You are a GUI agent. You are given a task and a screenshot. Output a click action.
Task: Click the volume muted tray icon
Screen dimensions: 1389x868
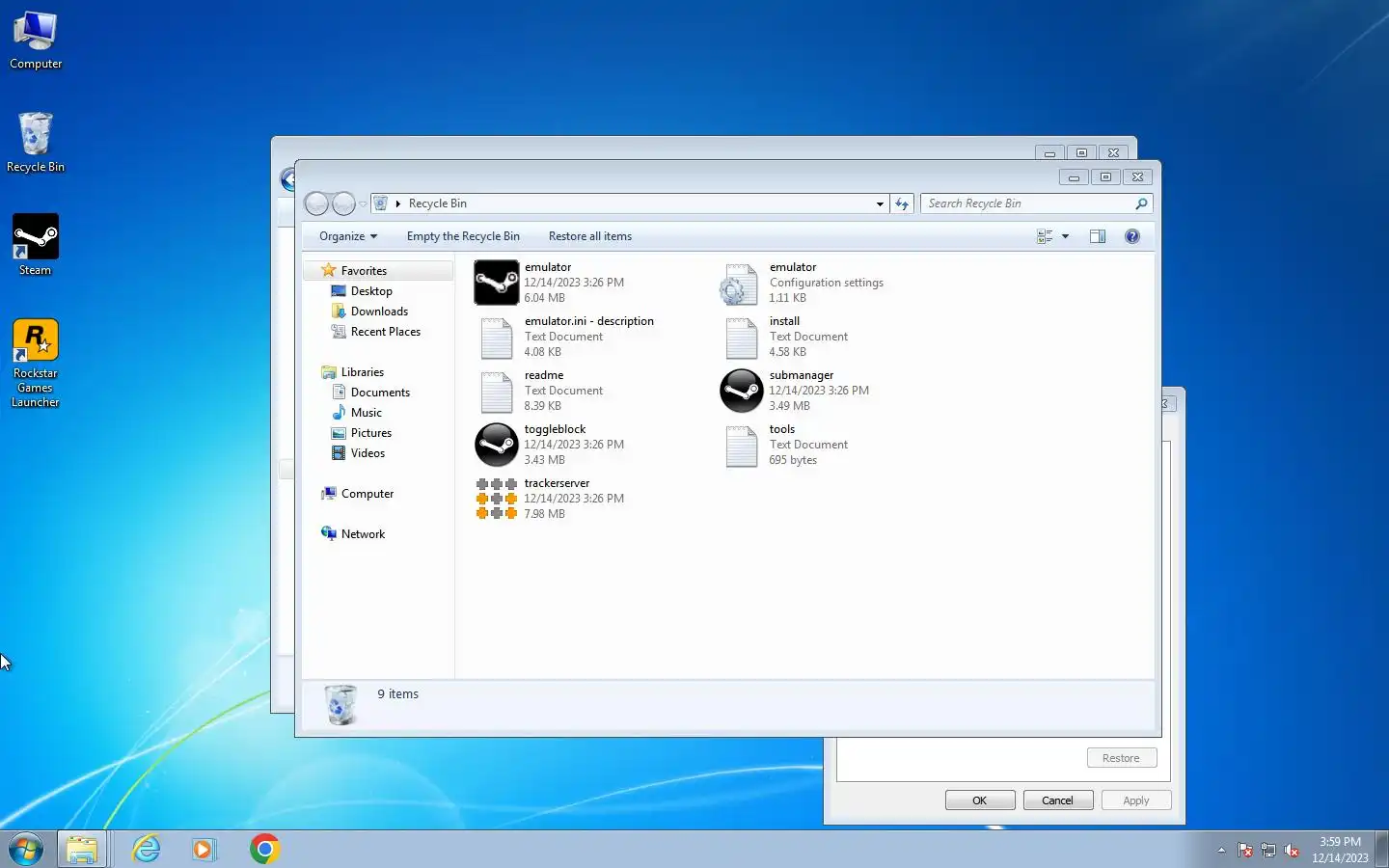(1292, 850)
